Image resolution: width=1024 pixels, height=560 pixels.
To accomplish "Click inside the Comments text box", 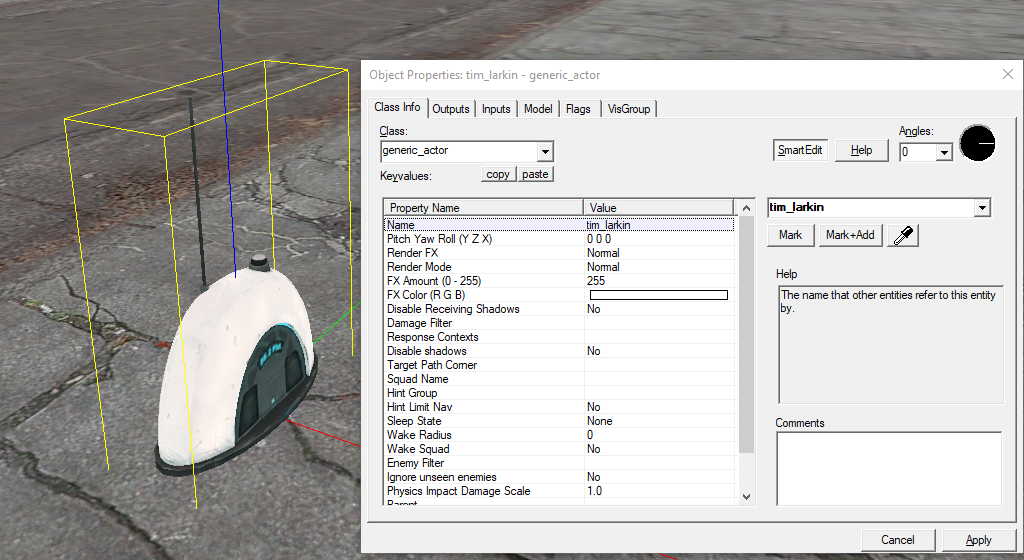I will [889, 468].
